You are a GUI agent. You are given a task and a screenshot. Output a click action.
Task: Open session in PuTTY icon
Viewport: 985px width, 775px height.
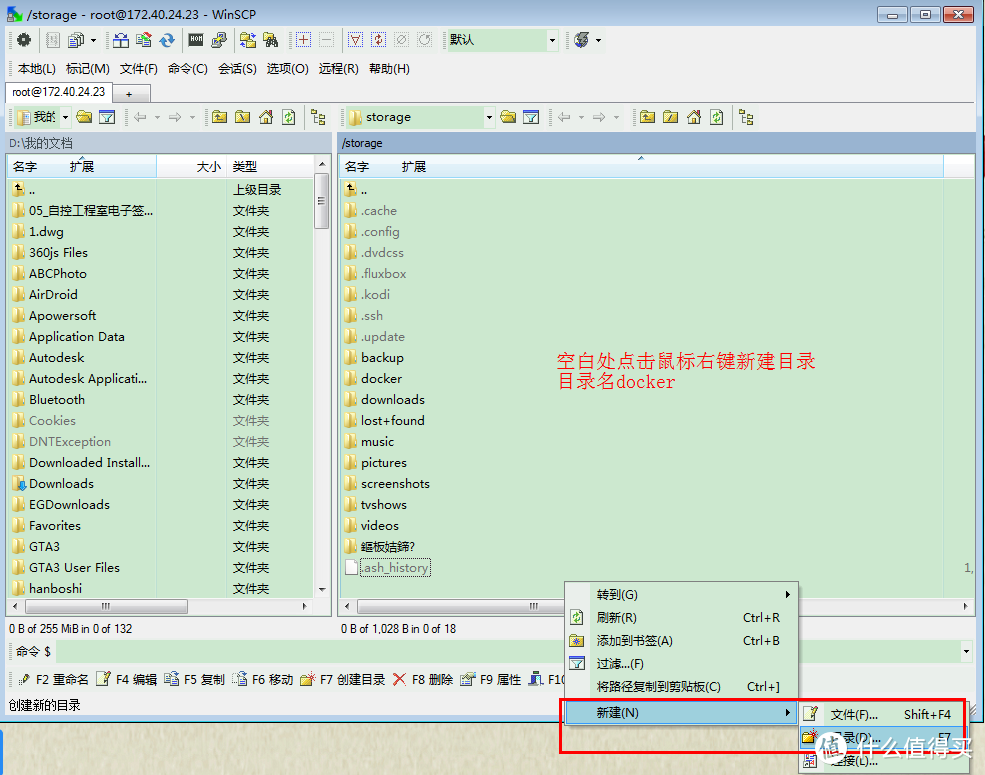(219, 41)
